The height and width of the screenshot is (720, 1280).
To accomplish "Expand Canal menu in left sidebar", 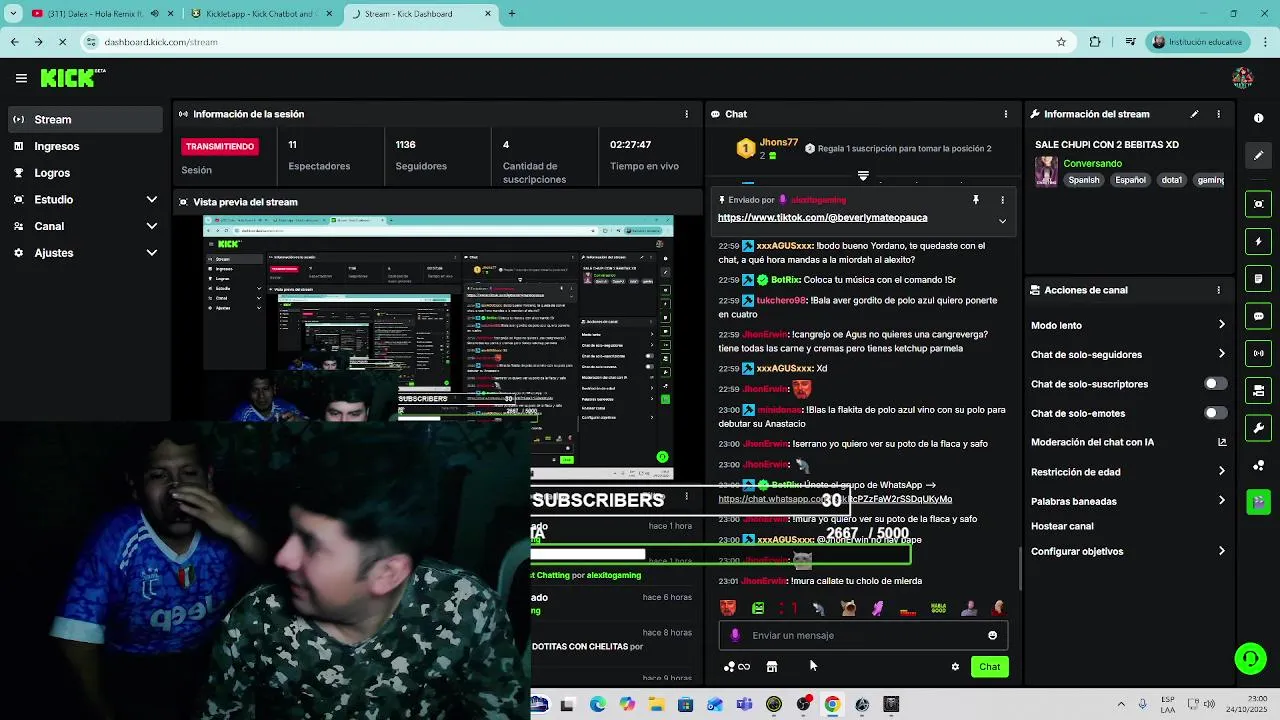I will (84, 226).
